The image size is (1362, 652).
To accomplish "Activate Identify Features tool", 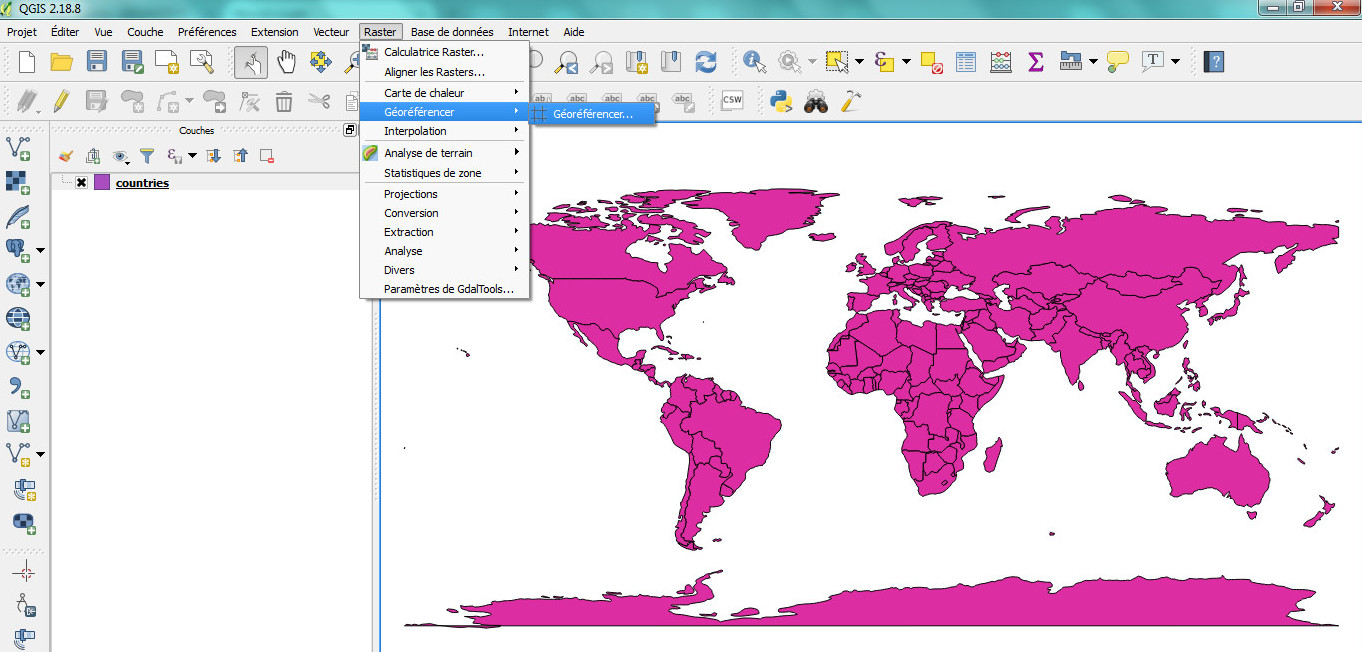I will [x=755, y=62].
